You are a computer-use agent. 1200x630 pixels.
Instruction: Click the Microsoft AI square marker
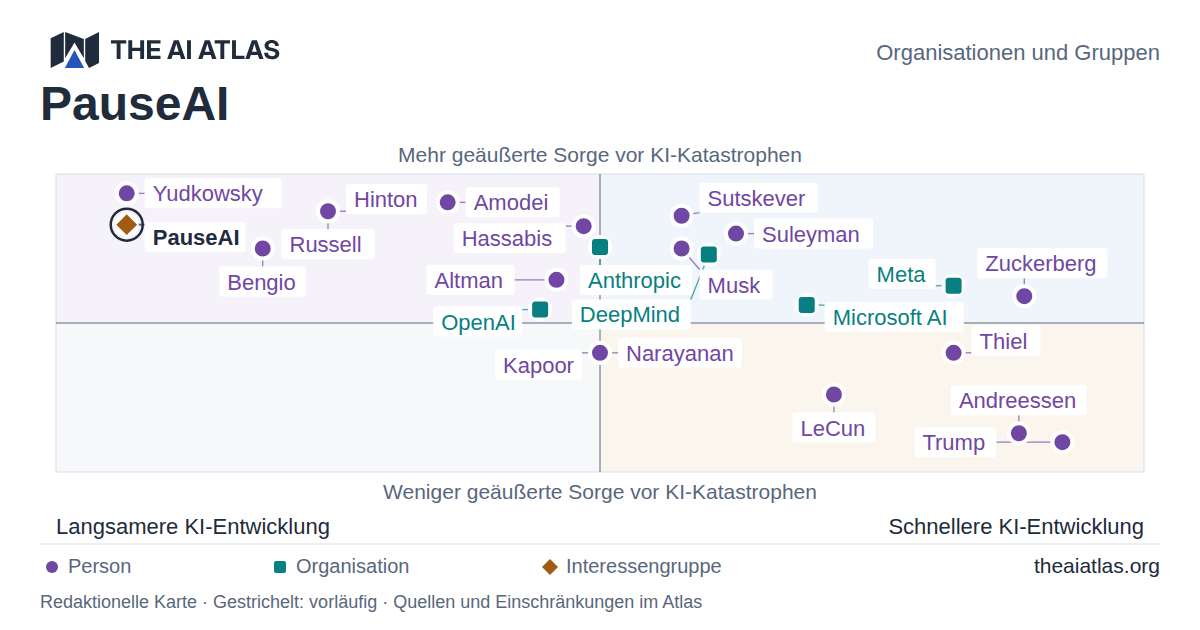pyautogui.click(x=807, y=305)
